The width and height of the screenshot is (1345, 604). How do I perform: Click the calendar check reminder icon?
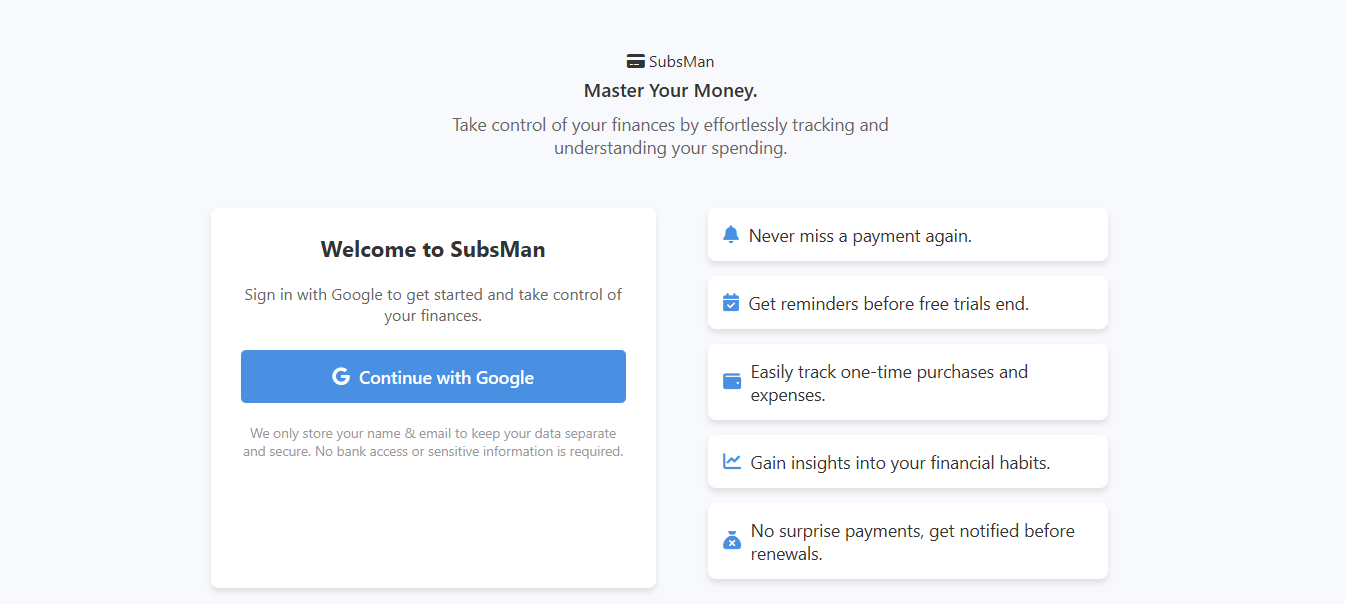[x=731, y=303]
